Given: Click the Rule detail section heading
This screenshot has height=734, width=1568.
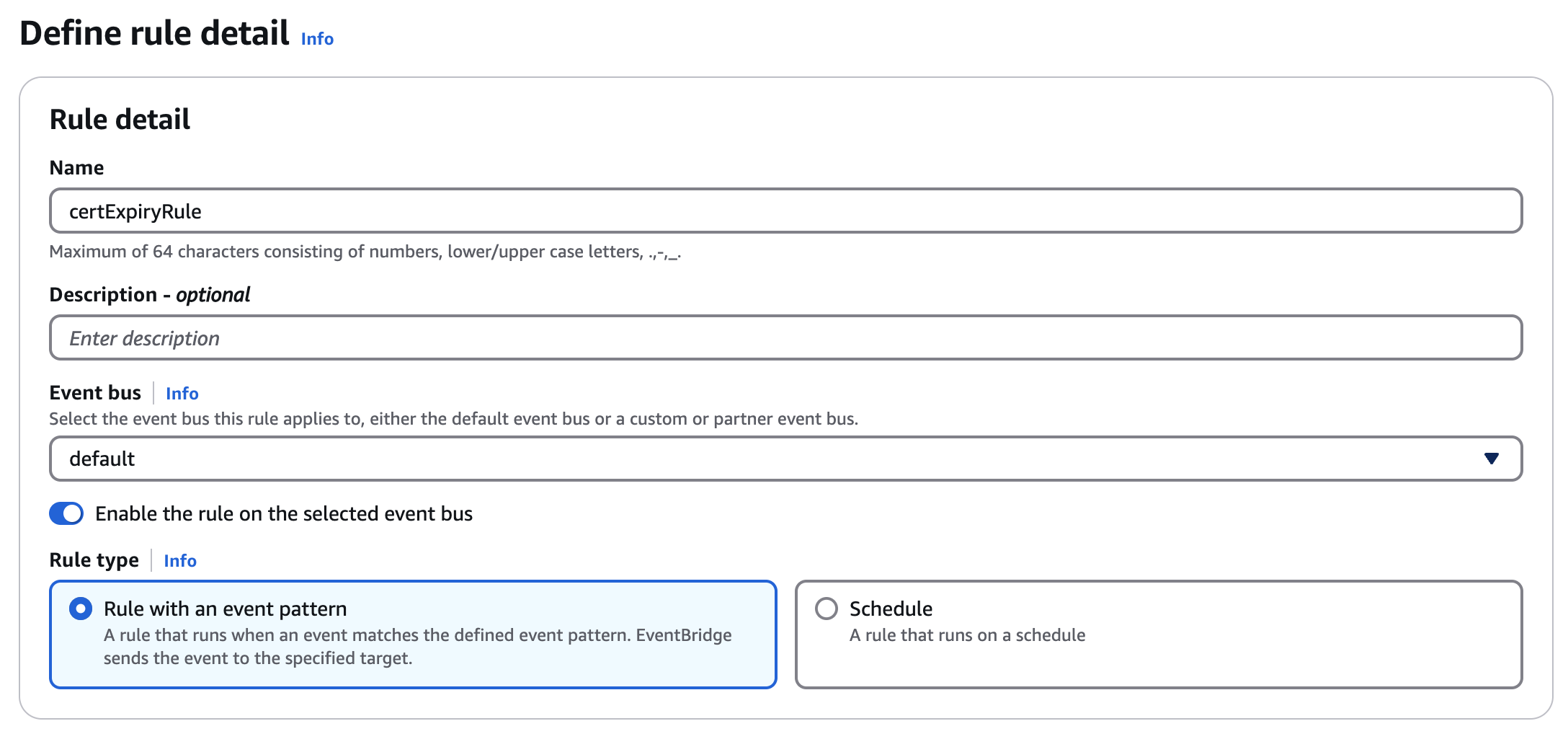Looking at the screenshot, I should click(x=120, y=119).
